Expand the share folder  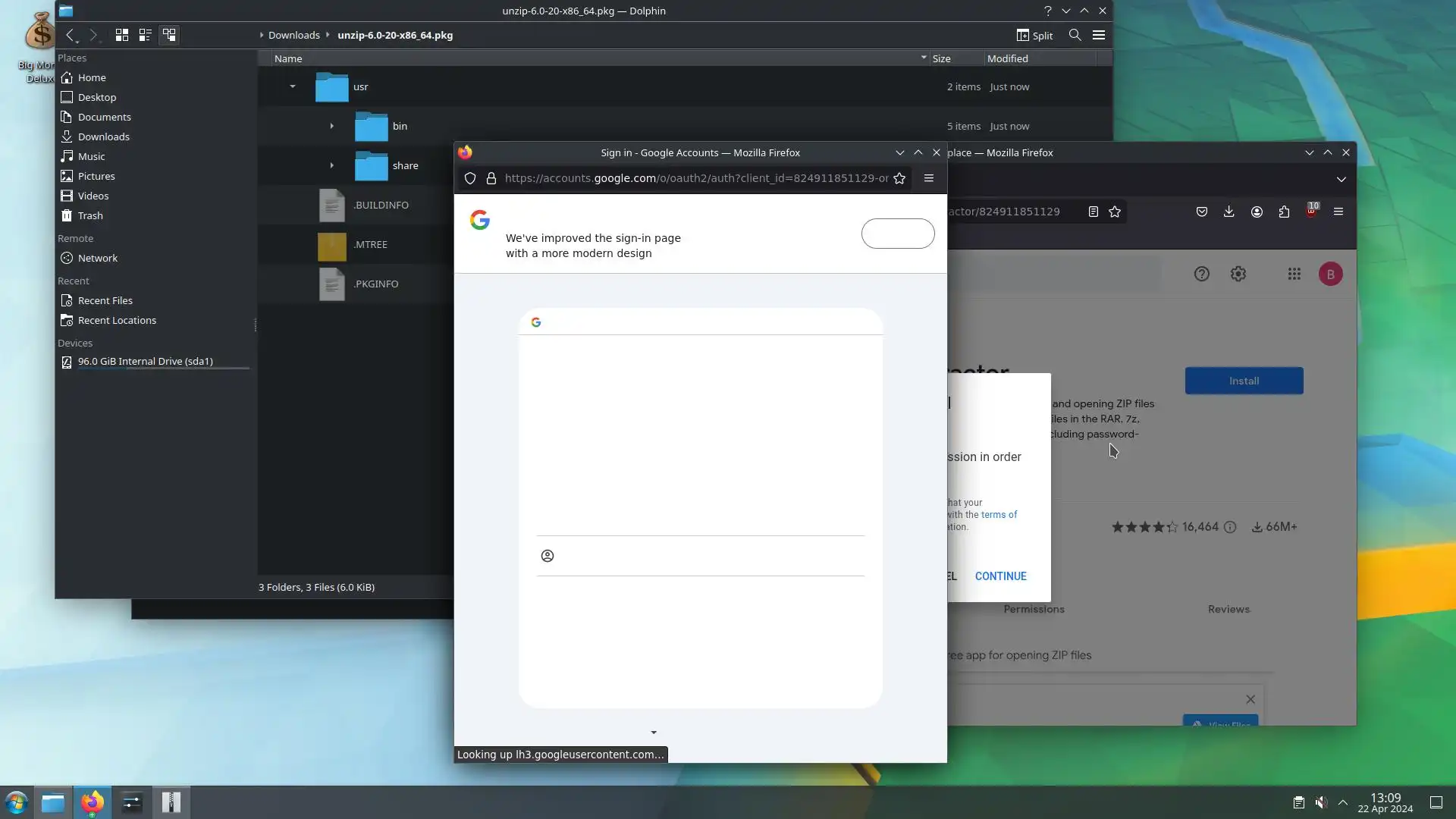point(331,165)
